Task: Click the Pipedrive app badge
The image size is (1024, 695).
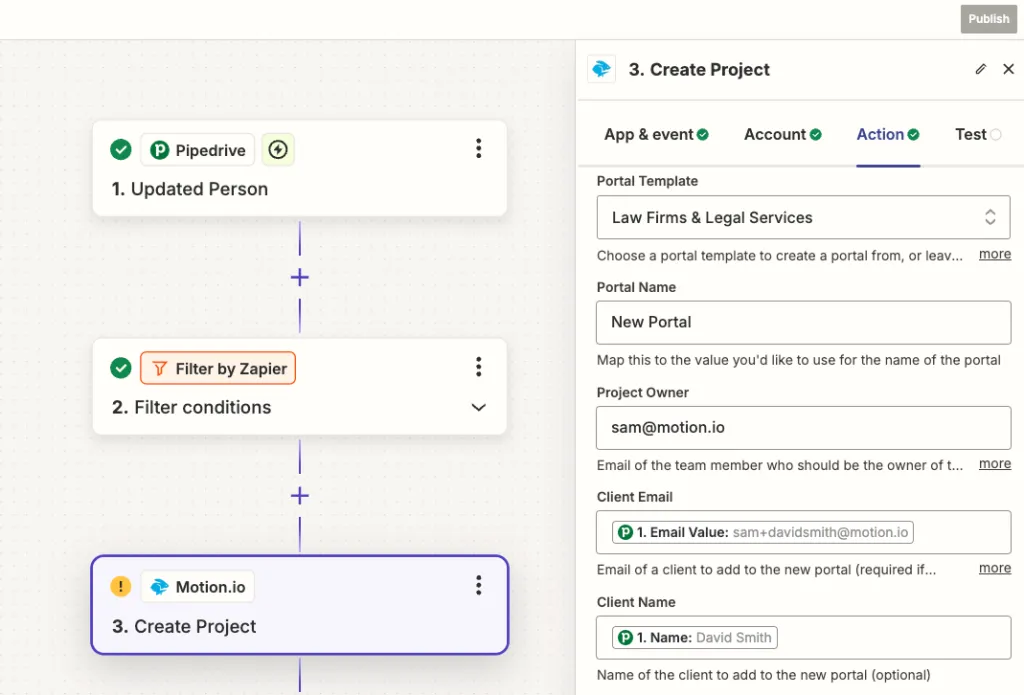Action: 198,150
